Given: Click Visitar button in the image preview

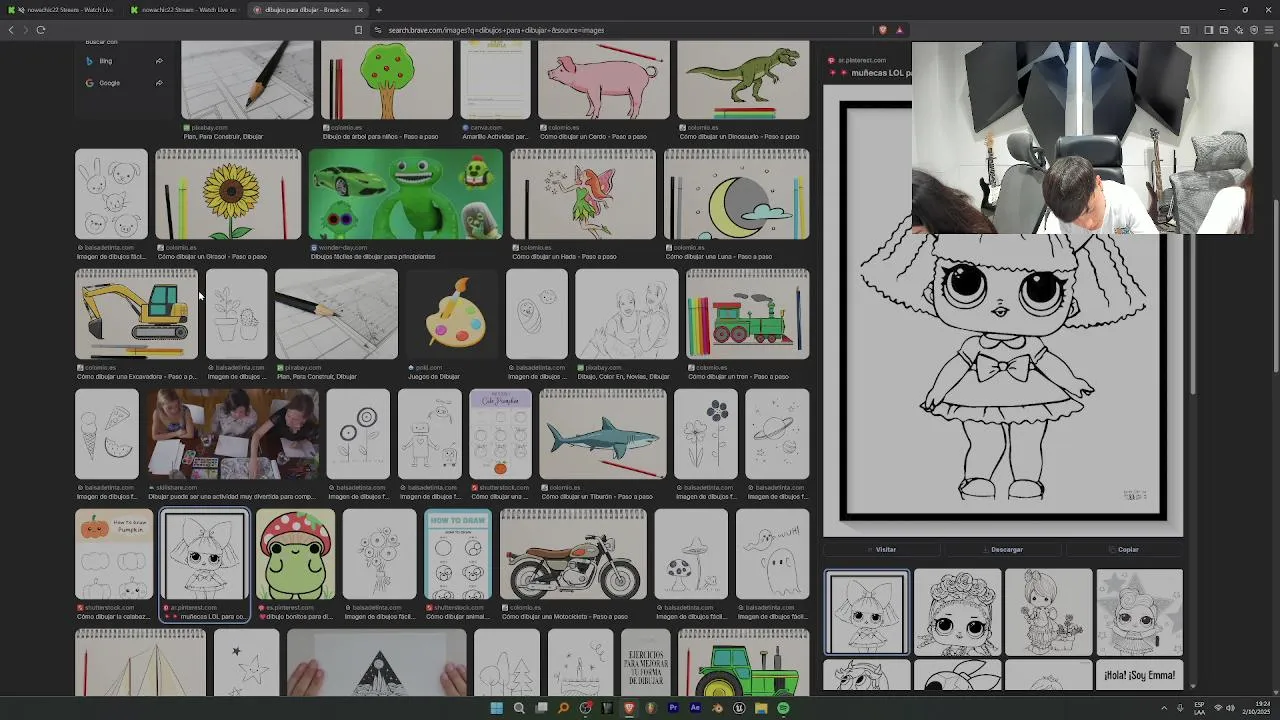Looking at the screenshot, I should tap(881, 549).
